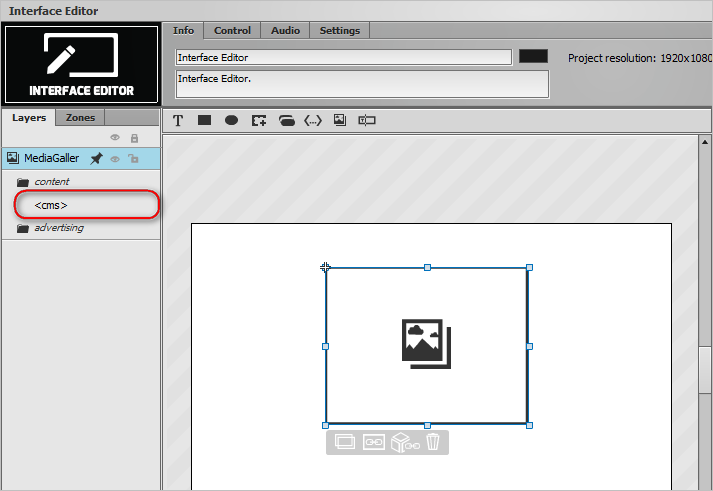Select the <cms> item in the tree
The height and width of the screenshot is (491, 713).
51,205
